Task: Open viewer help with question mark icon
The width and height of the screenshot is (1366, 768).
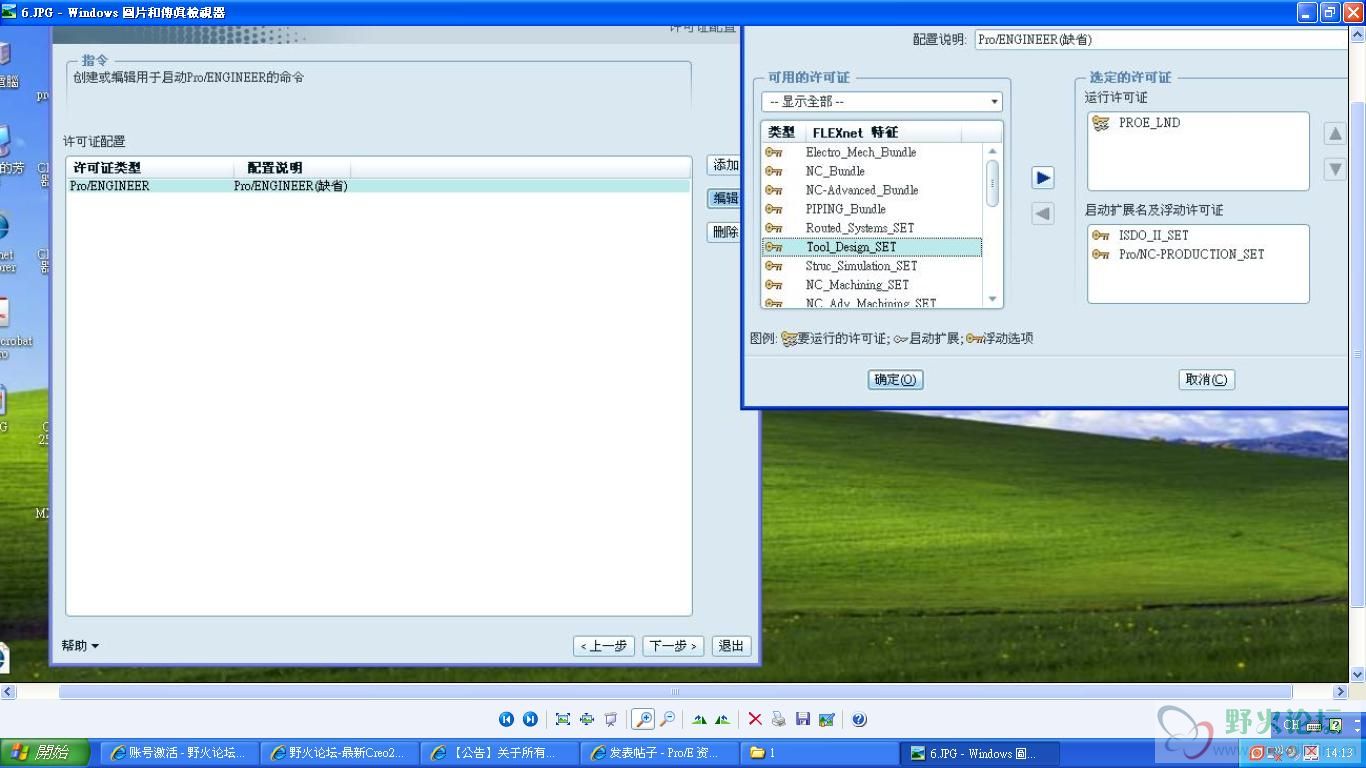Action: click(x=859, y=719)
